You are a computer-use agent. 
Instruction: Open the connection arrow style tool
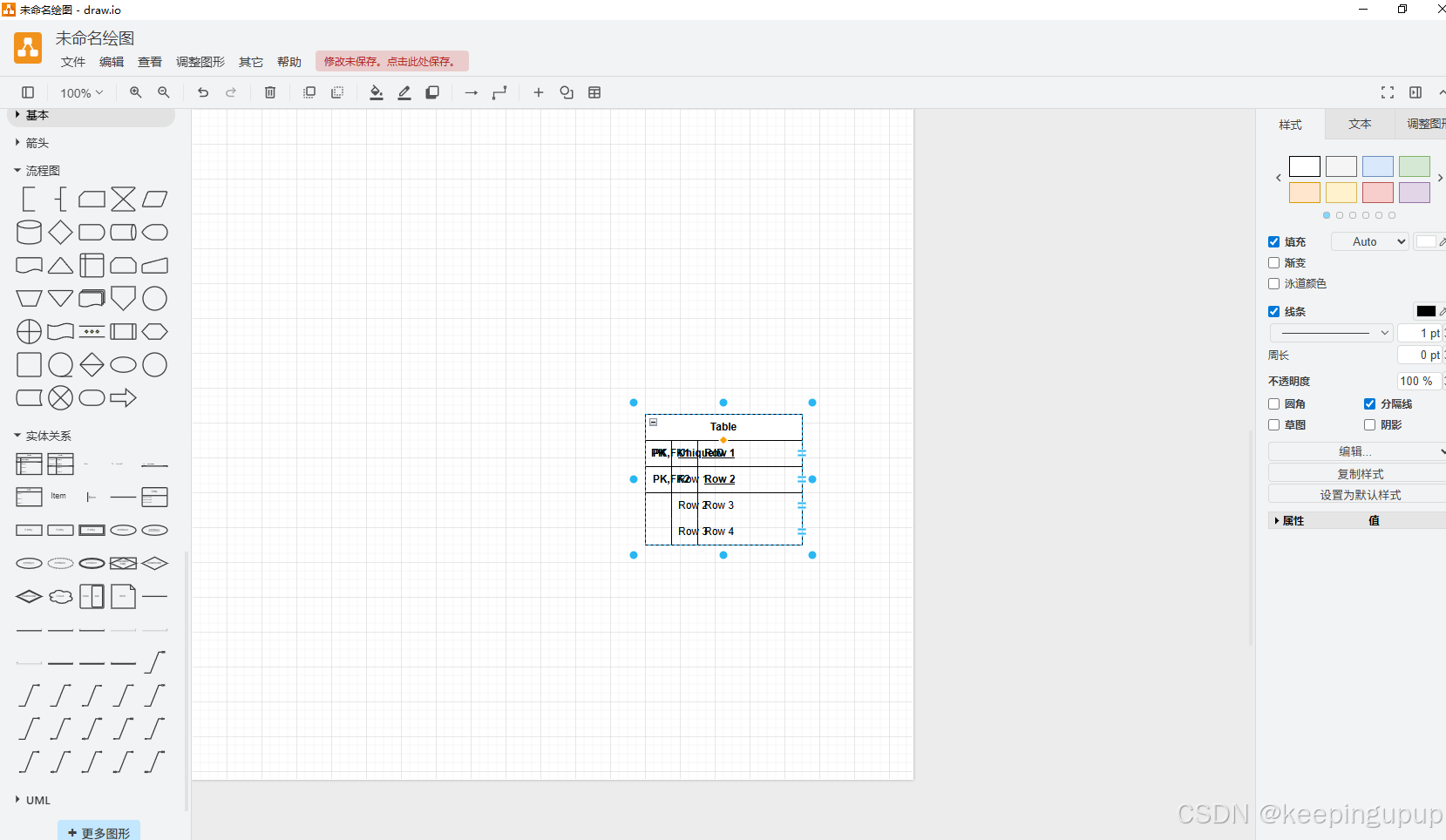472,92
